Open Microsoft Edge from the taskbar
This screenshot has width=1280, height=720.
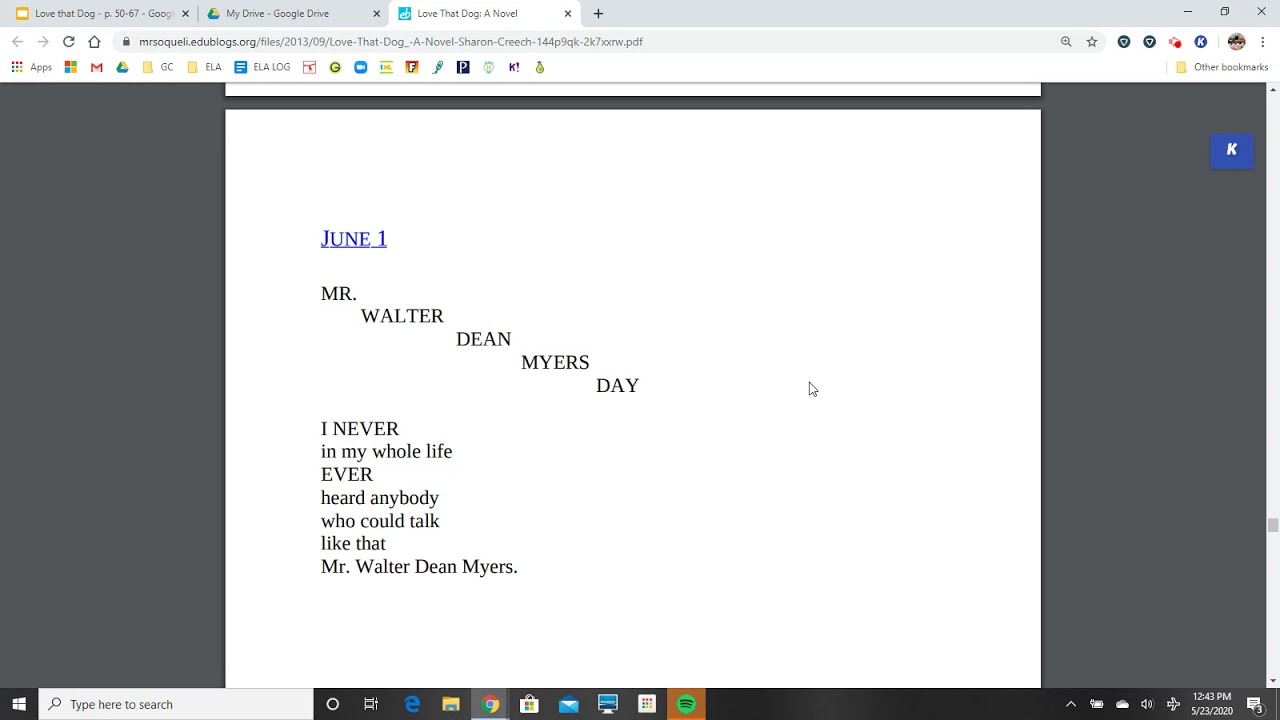click(x=412, y=704)
